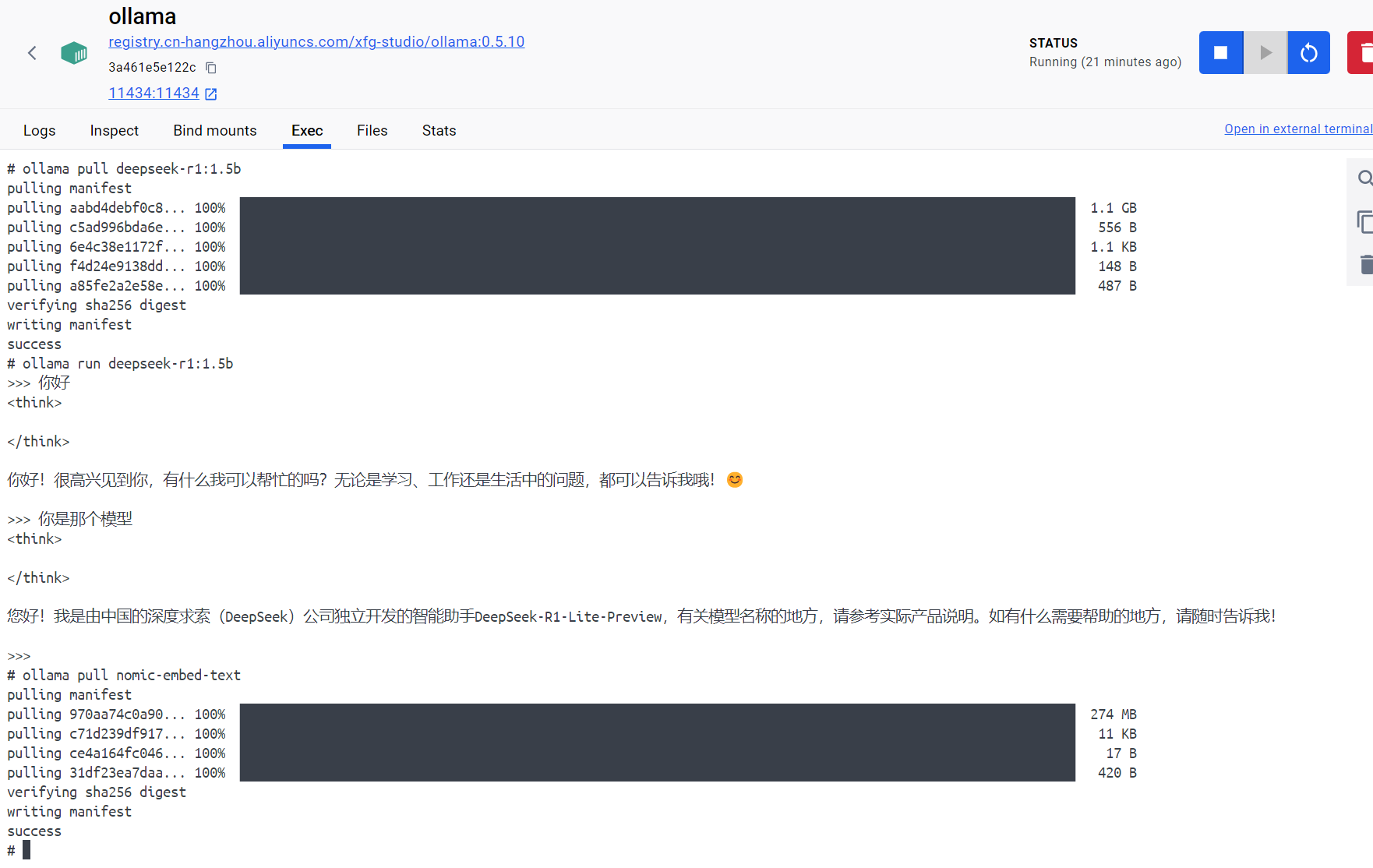Open search in the terminal panel

coord(1364,178)
